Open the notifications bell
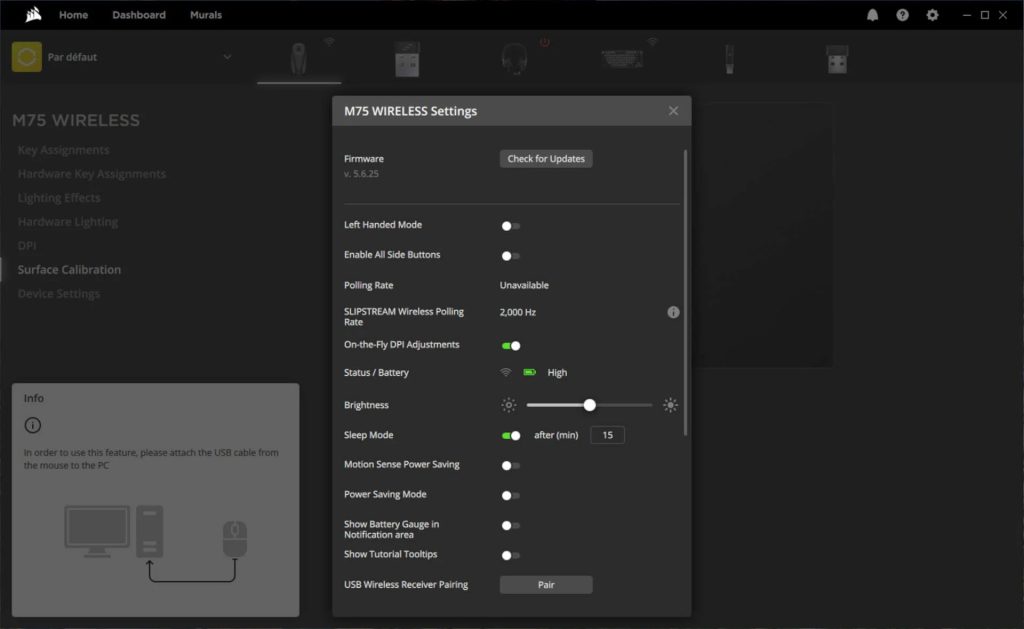Screen dimensions: 1024x629 point(872,15)
